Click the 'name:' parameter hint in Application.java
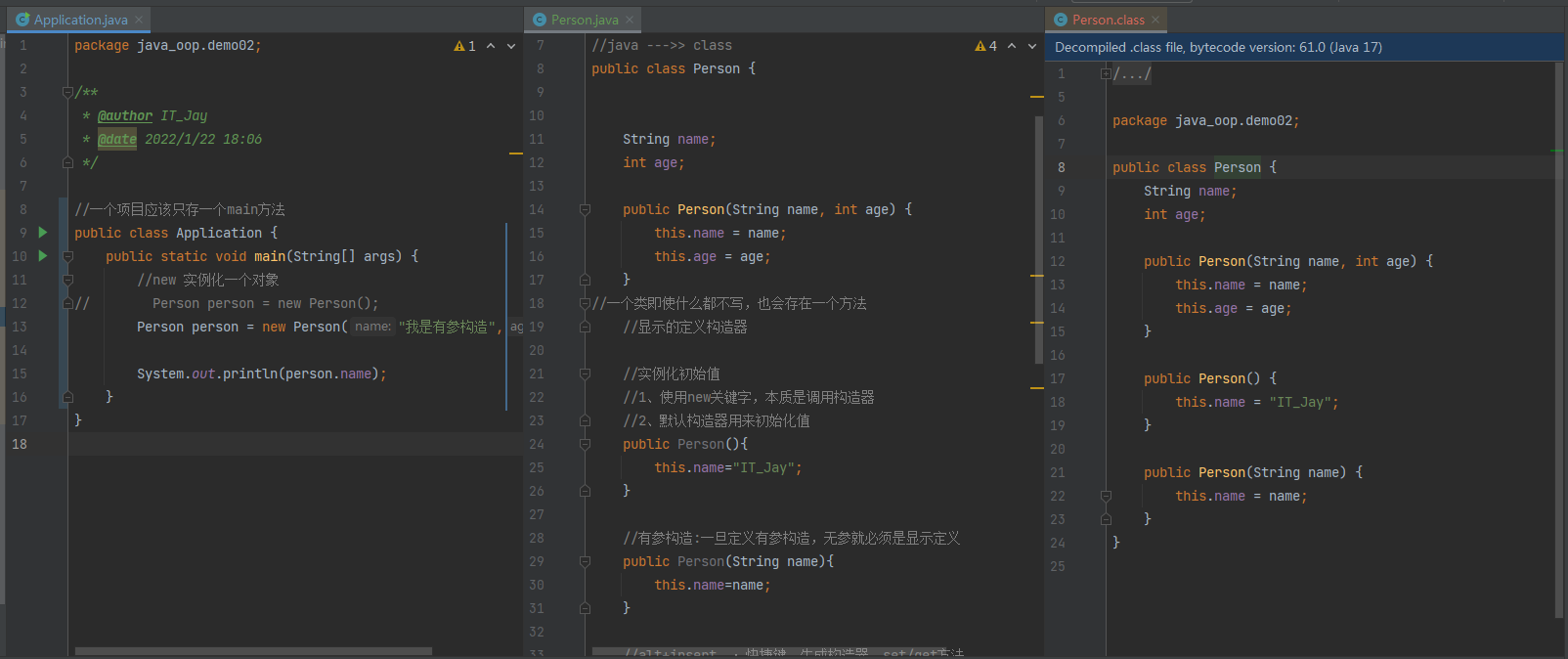Viewport: 1568px width, 659px height. pos(372,327)
